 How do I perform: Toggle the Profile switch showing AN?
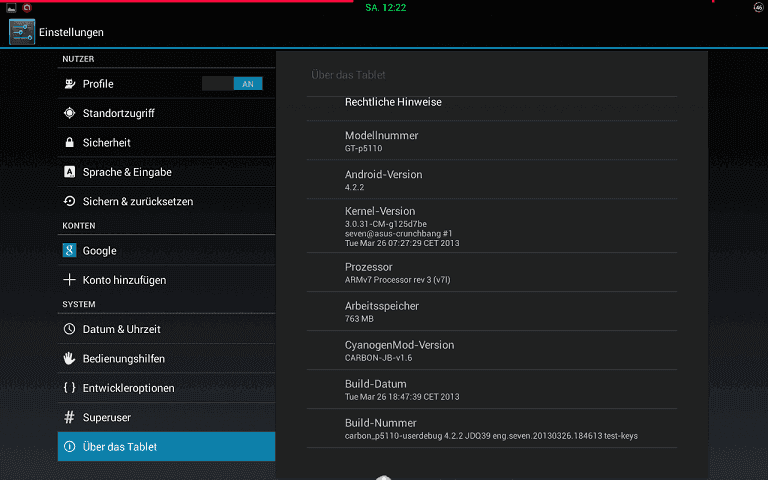(x=232, y=84)
